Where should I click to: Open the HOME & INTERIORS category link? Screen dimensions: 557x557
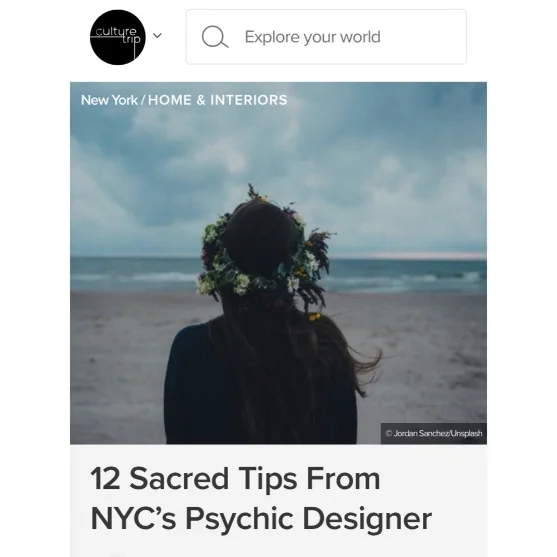(217, 100)
